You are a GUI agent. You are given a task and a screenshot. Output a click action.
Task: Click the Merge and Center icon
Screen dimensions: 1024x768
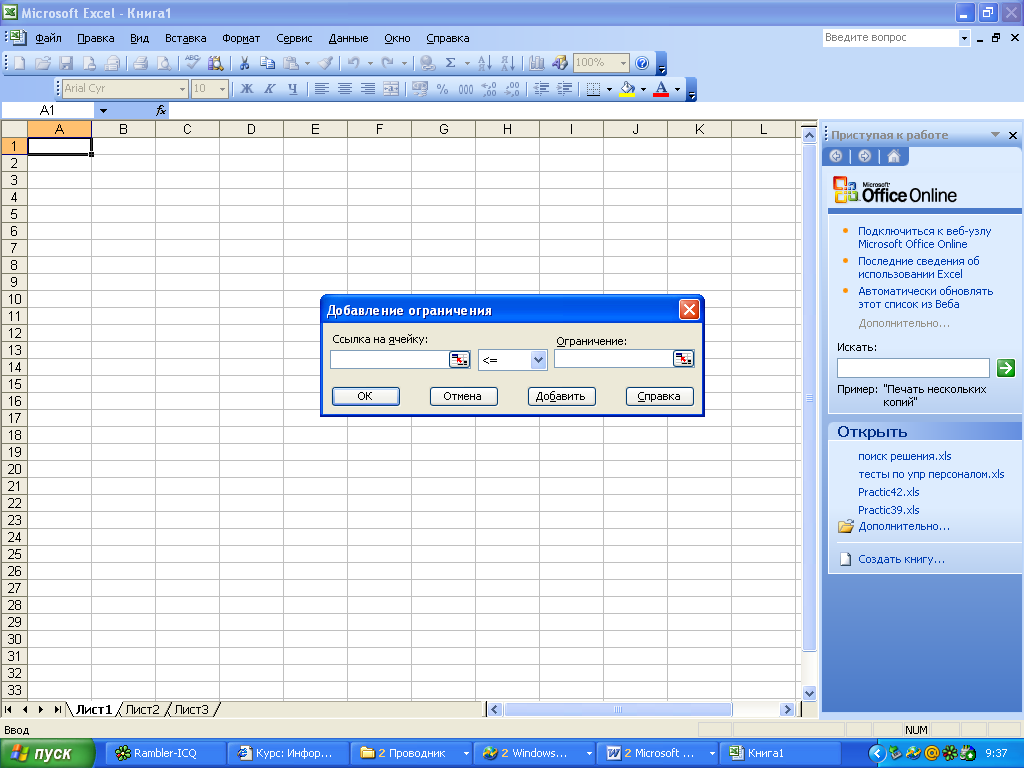tap(391, 88)
